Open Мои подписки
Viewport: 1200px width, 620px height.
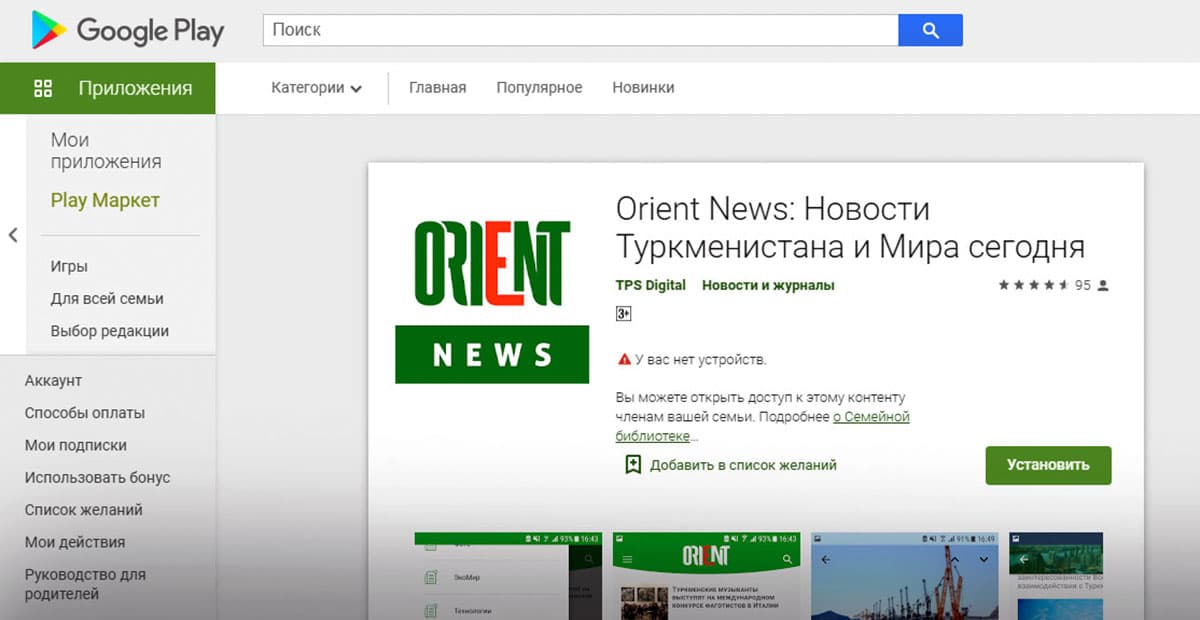[x=76, y=445]
